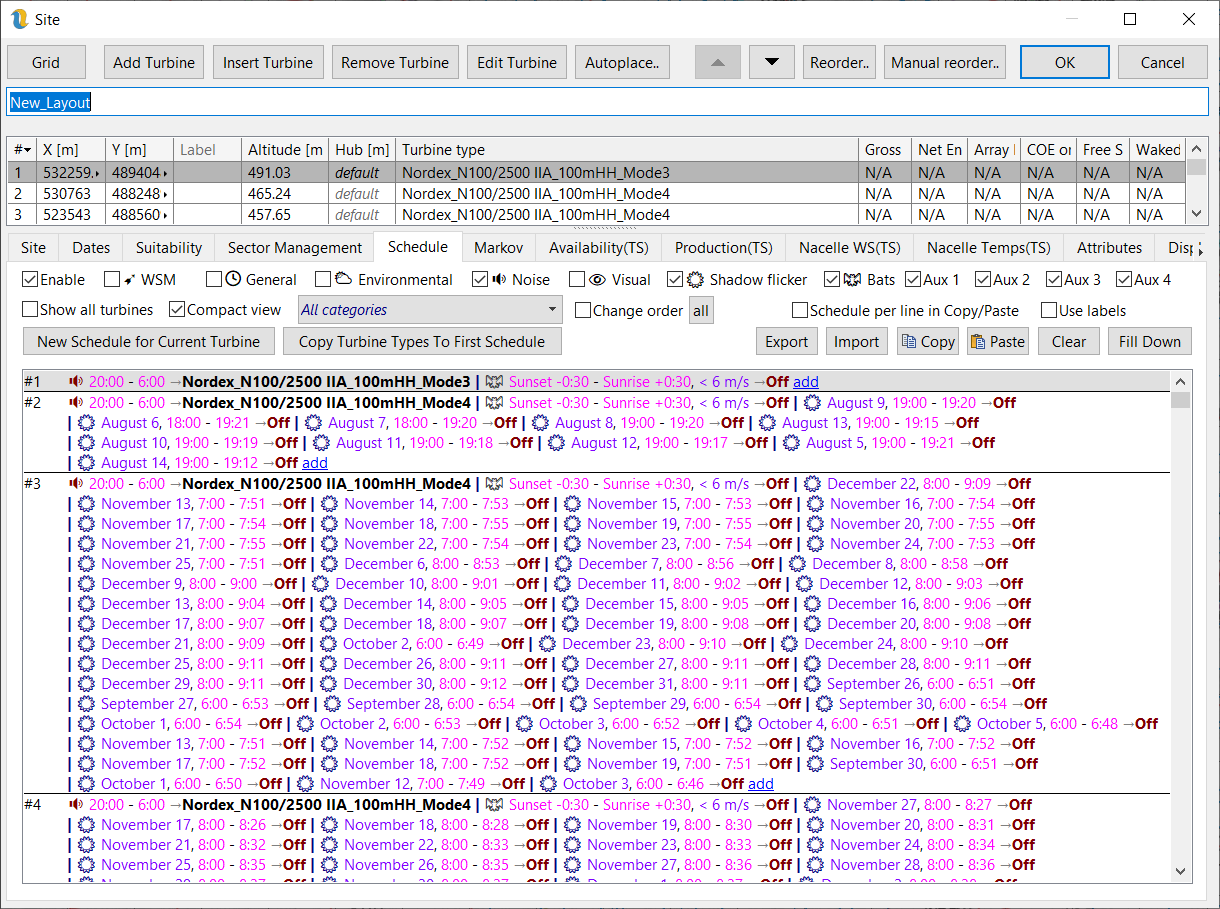Click the shadow flicker icon before December 22

813,484
